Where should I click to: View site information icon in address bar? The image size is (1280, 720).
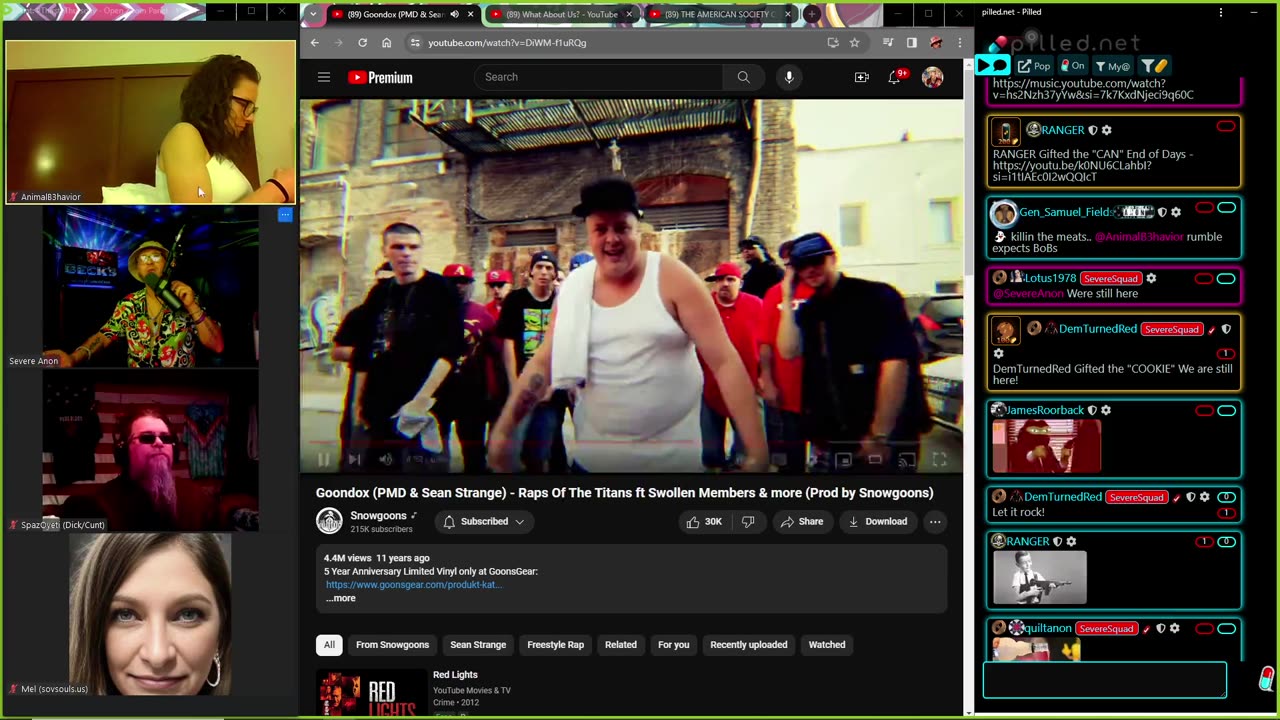[415, 43]
